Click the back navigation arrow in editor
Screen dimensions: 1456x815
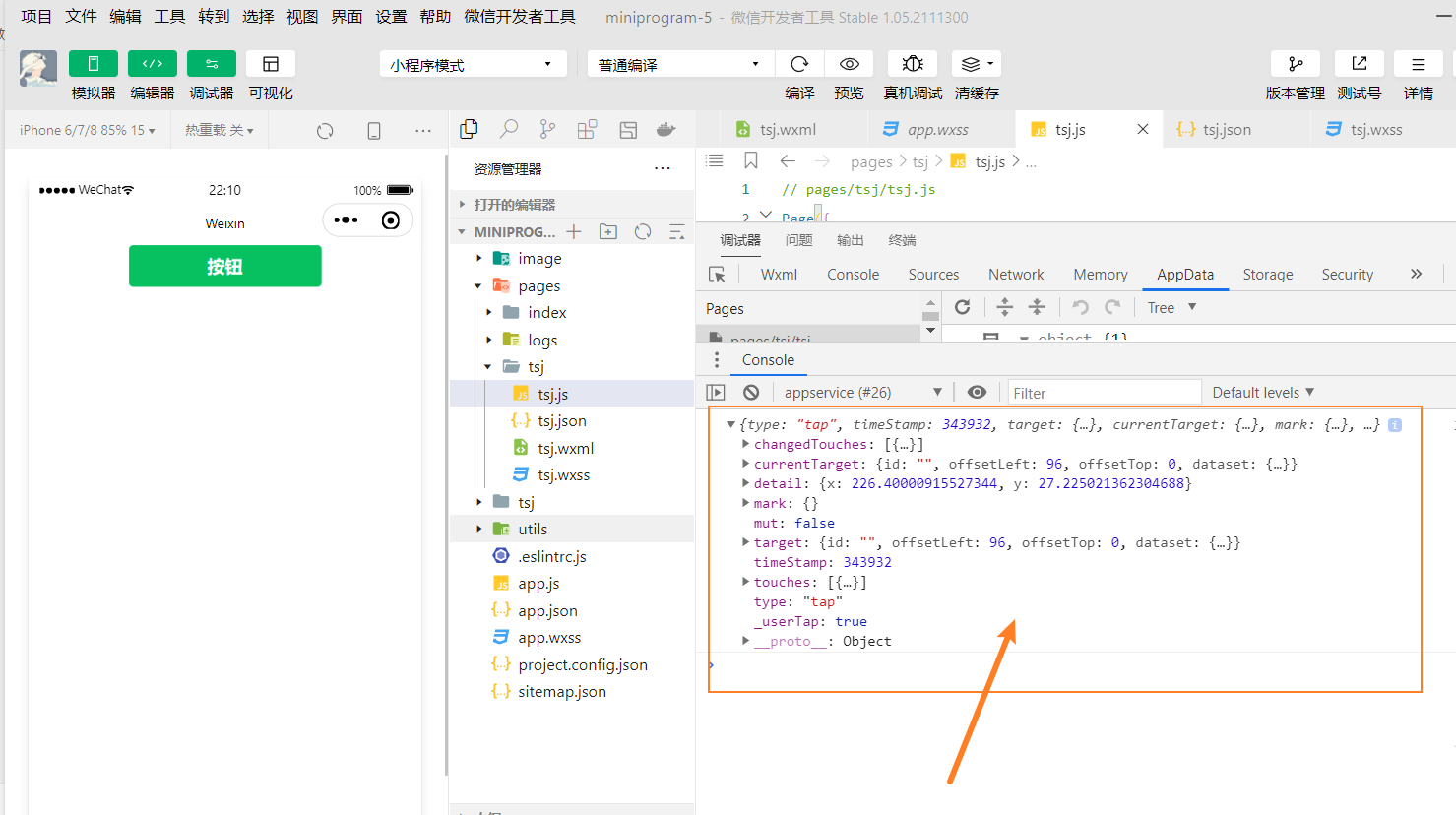coord(788,160)
